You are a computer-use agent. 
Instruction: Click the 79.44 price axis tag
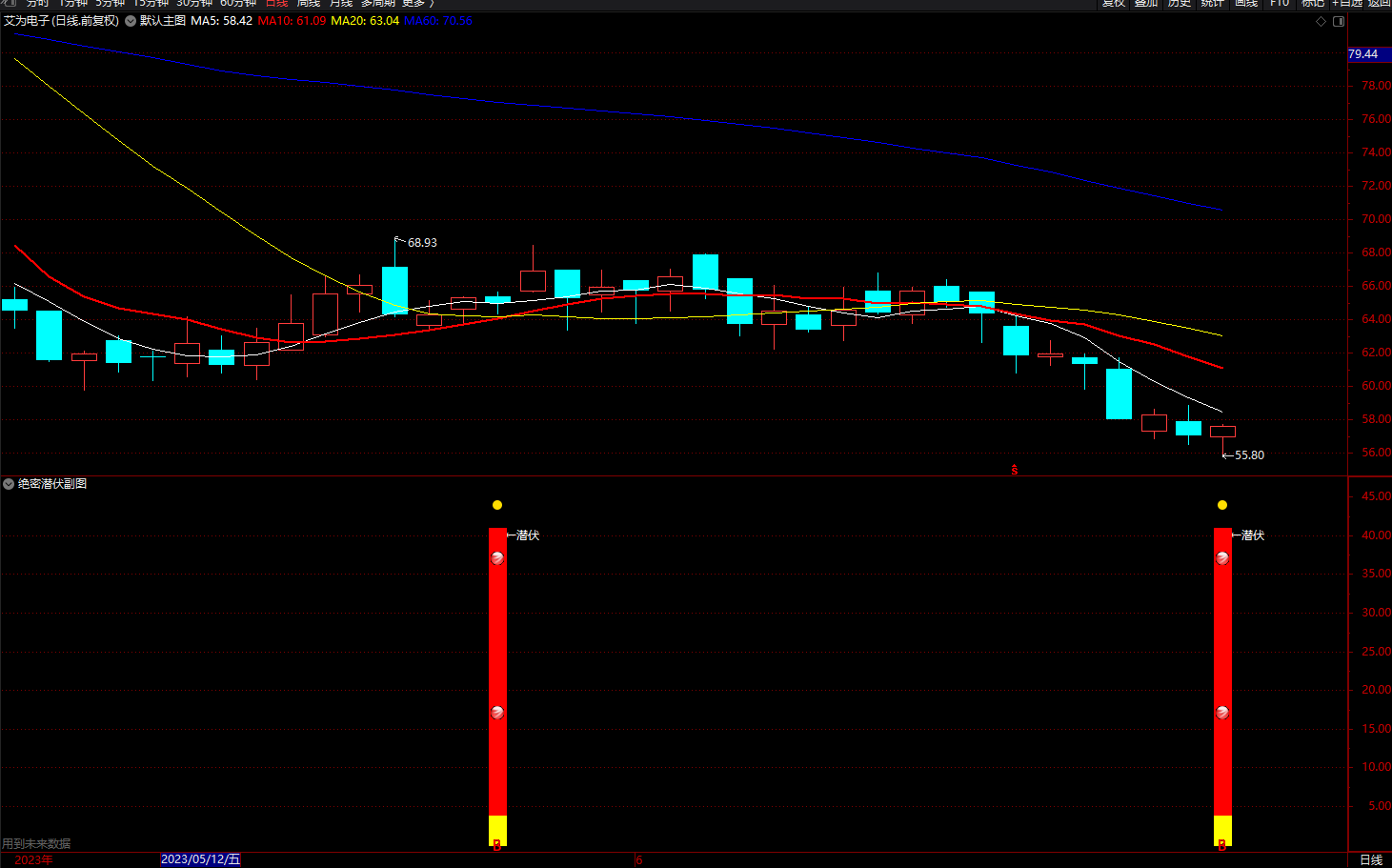1369,54
